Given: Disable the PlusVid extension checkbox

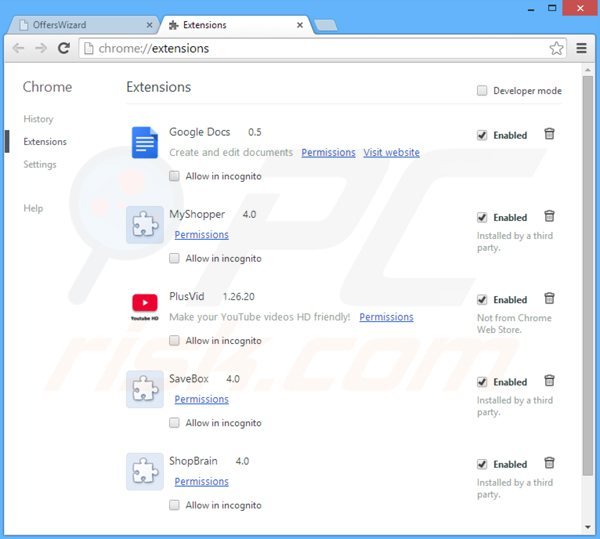Looking at the screenshot, I should [482, 300].
